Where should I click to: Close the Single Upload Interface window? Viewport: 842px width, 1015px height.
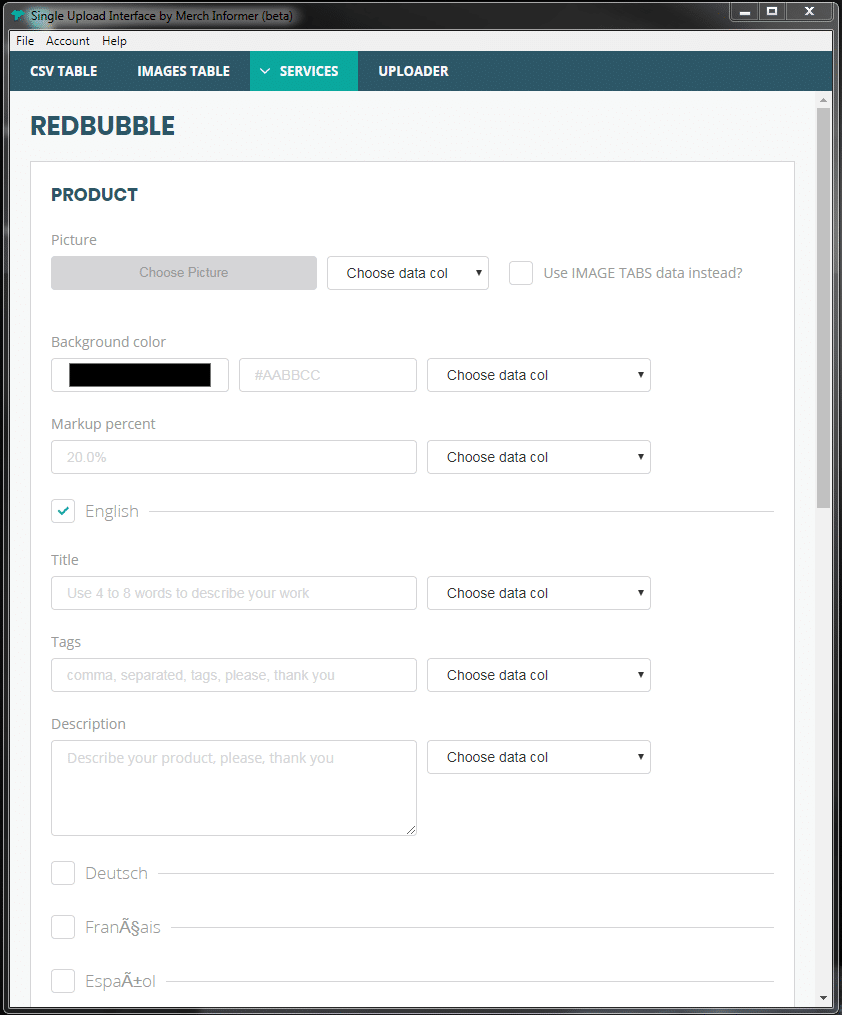click(x=809, y=12)
